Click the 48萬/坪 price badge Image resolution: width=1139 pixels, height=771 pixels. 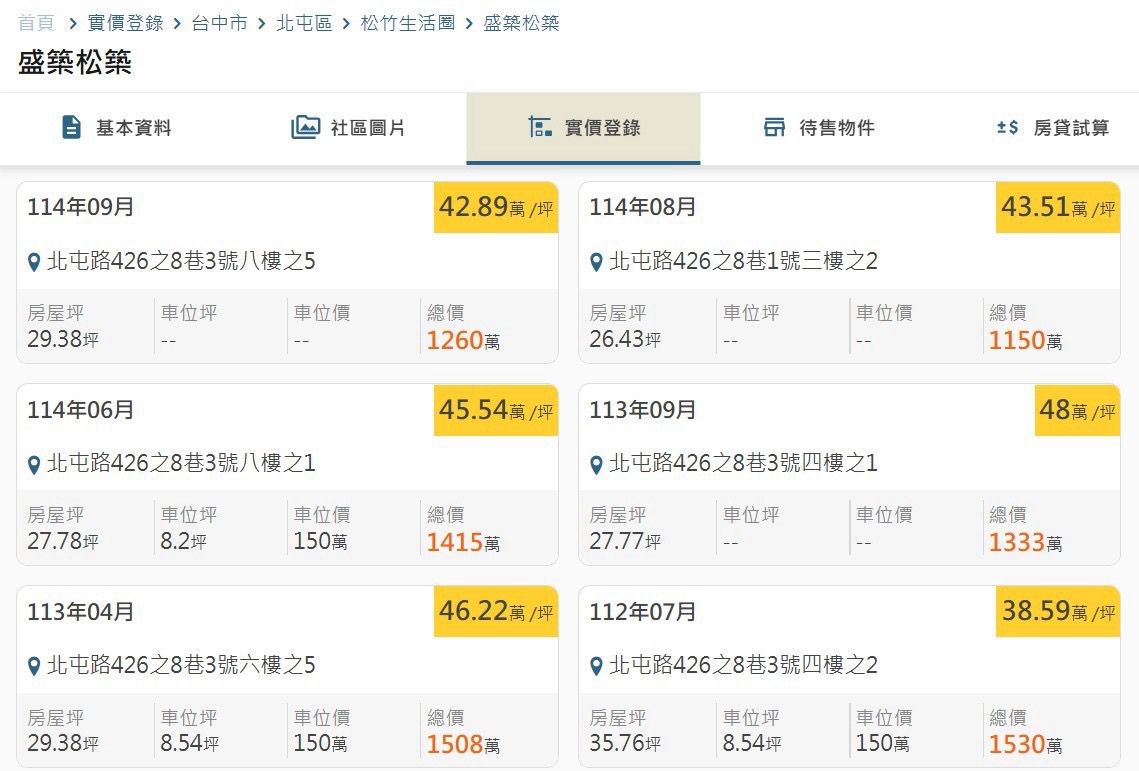click(1076, 410)
